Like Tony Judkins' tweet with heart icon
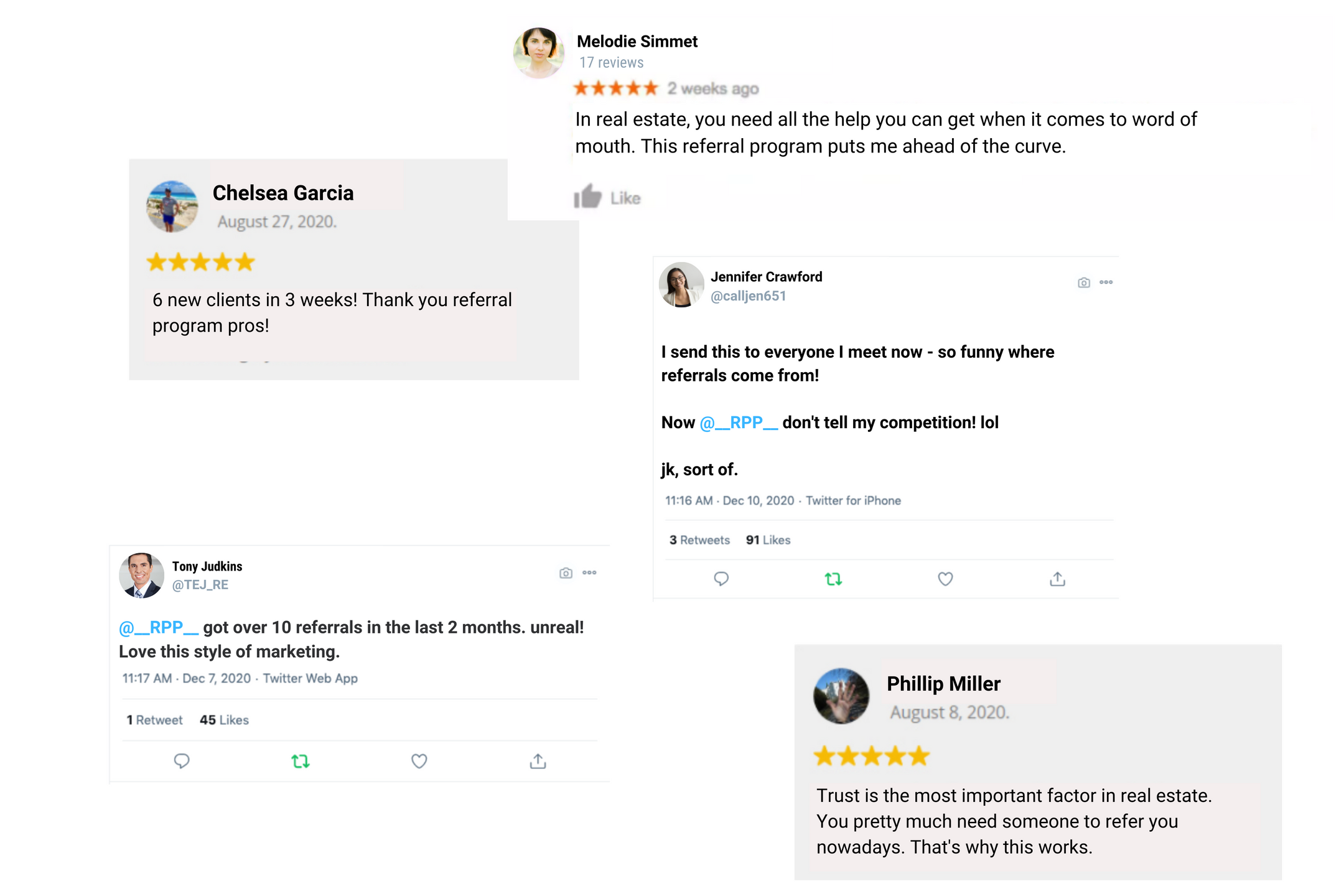The height and width of the screenshot is (896, 1344). (419, 761)
